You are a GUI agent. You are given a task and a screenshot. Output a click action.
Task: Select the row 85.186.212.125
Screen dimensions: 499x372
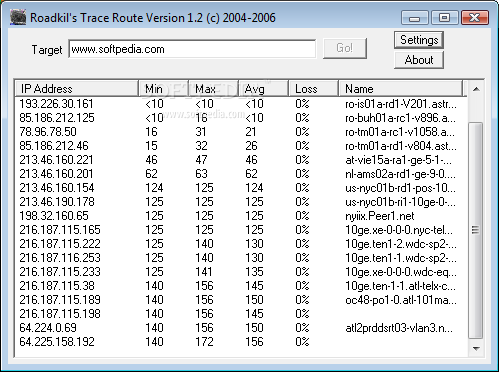point(241,118)
